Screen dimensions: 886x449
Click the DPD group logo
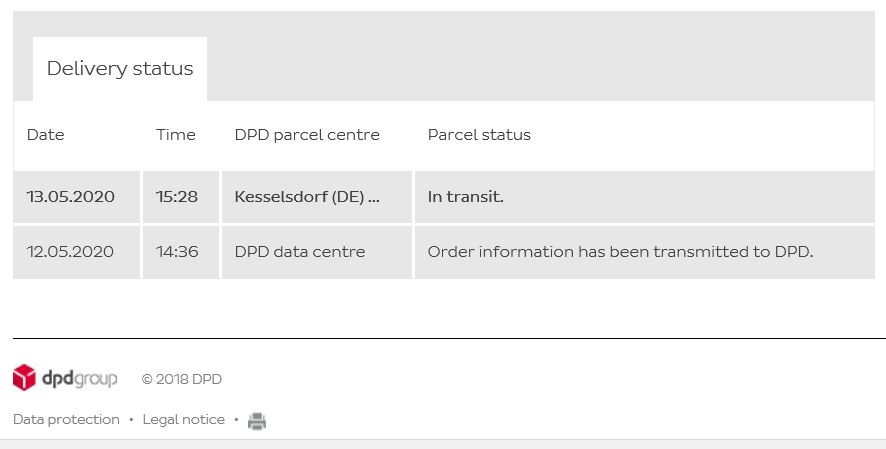pyautogui.click(x=65, y=378)
